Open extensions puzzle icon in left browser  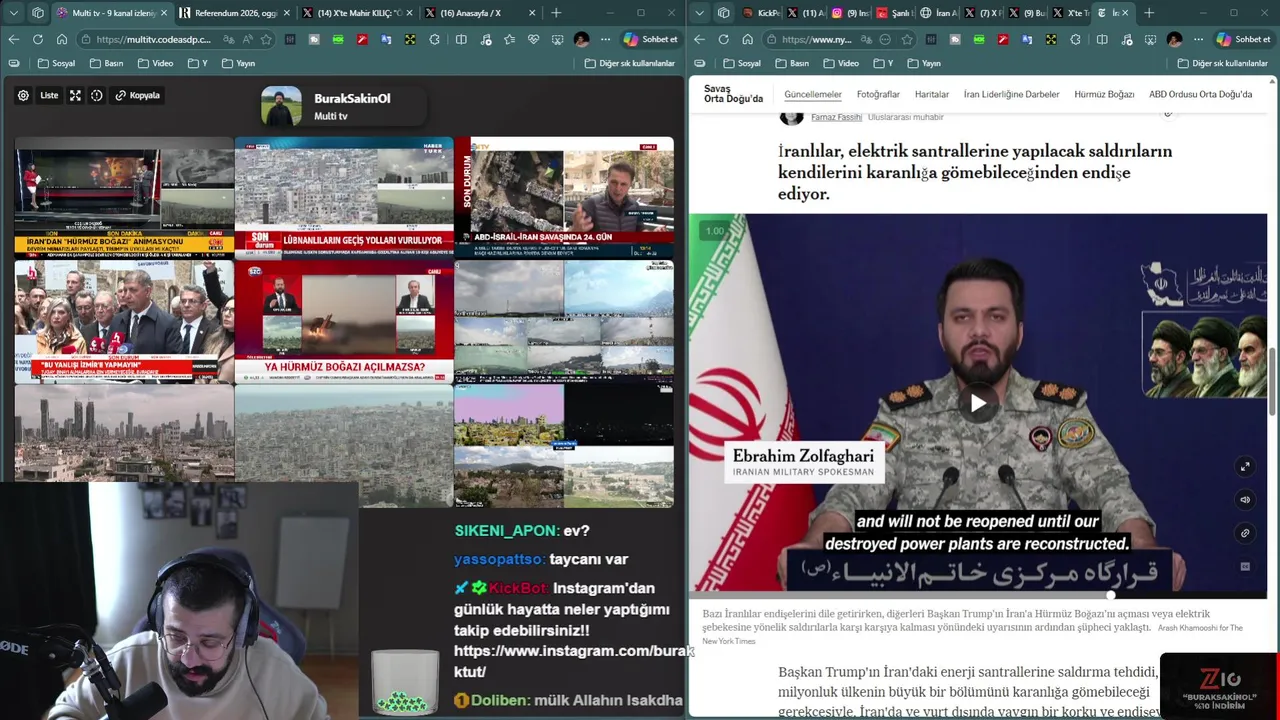coord(434,39)
